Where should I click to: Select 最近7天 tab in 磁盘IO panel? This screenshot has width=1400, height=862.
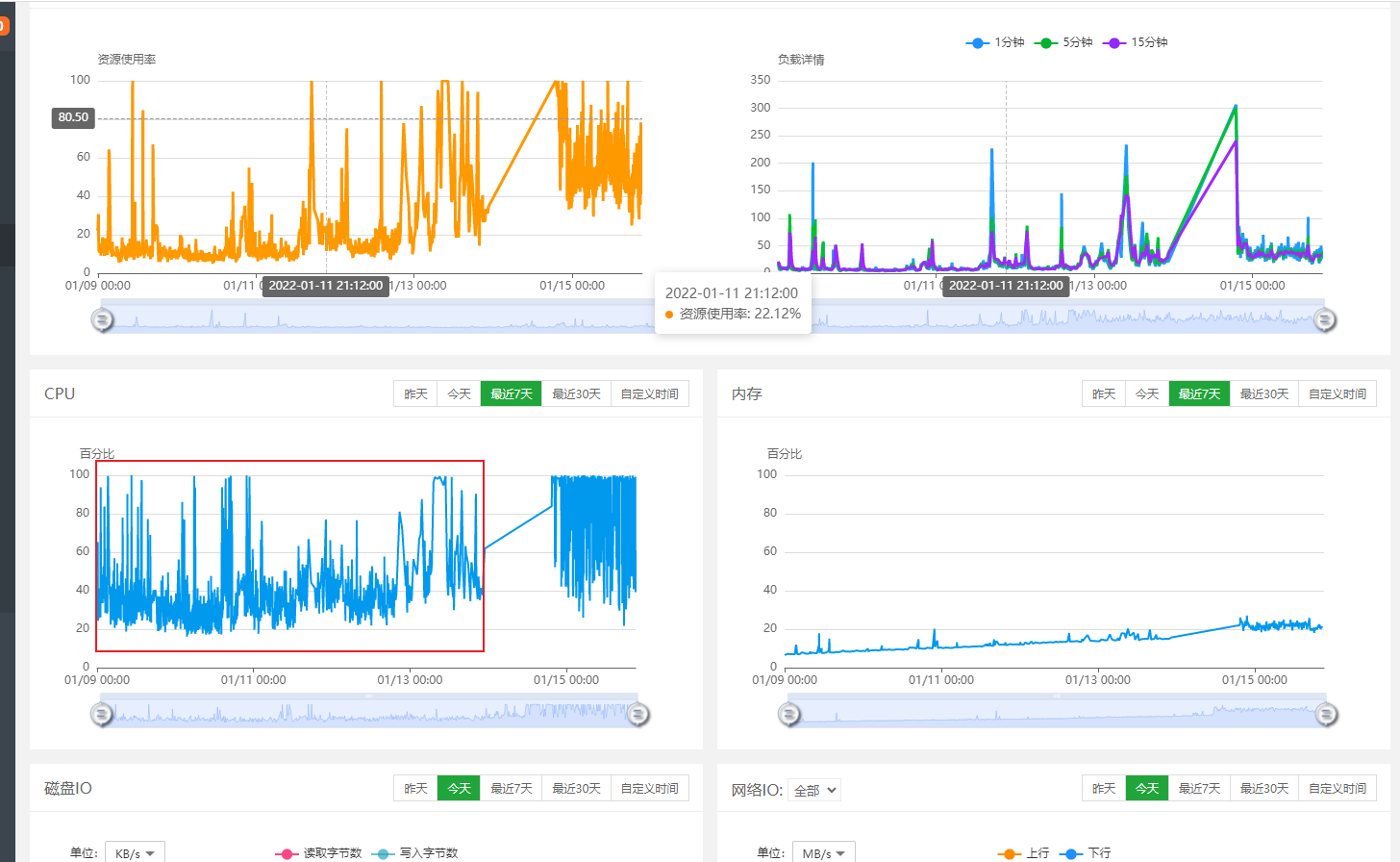[x=512, y=788]
